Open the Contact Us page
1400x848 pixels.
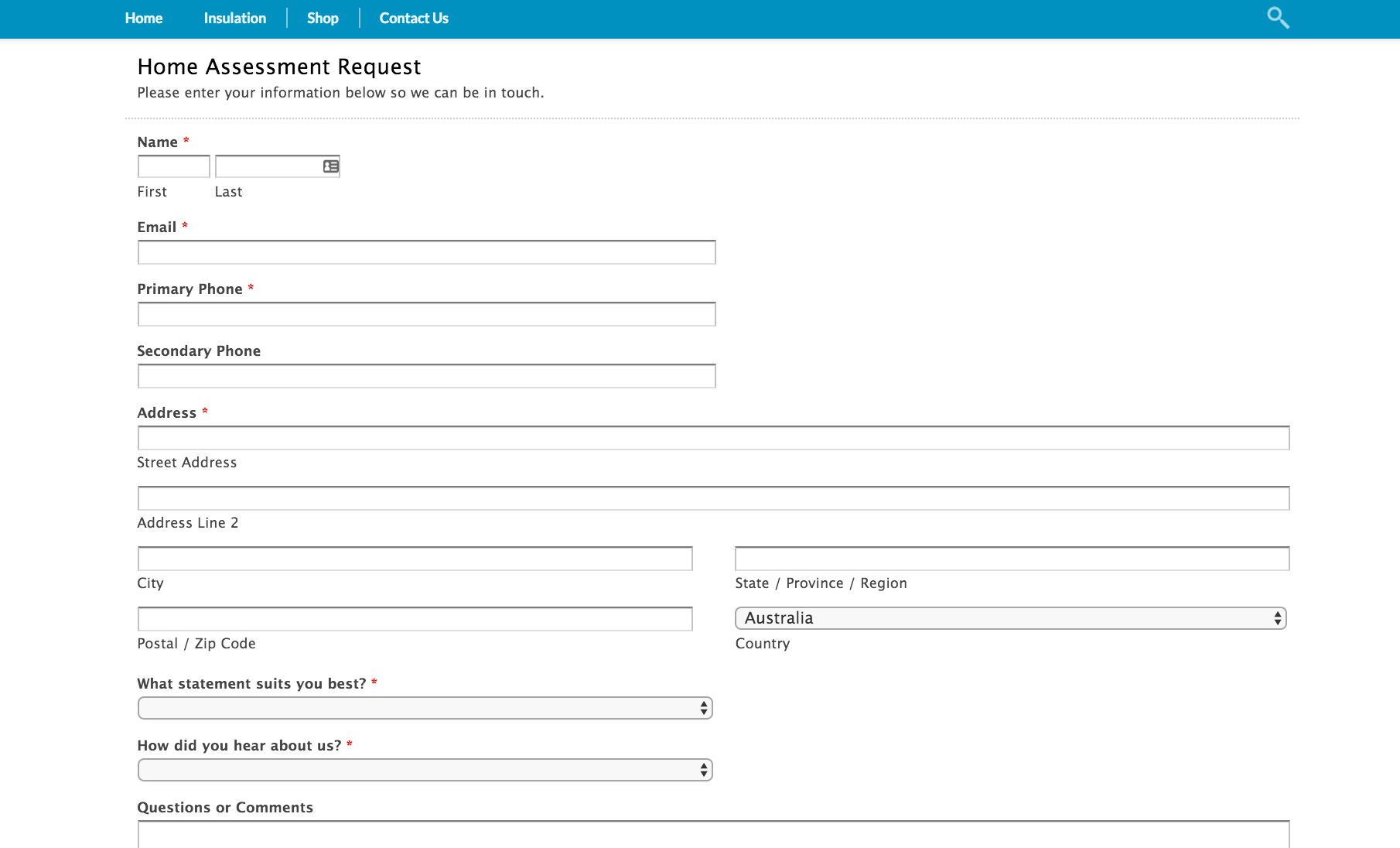coord(413,19)
